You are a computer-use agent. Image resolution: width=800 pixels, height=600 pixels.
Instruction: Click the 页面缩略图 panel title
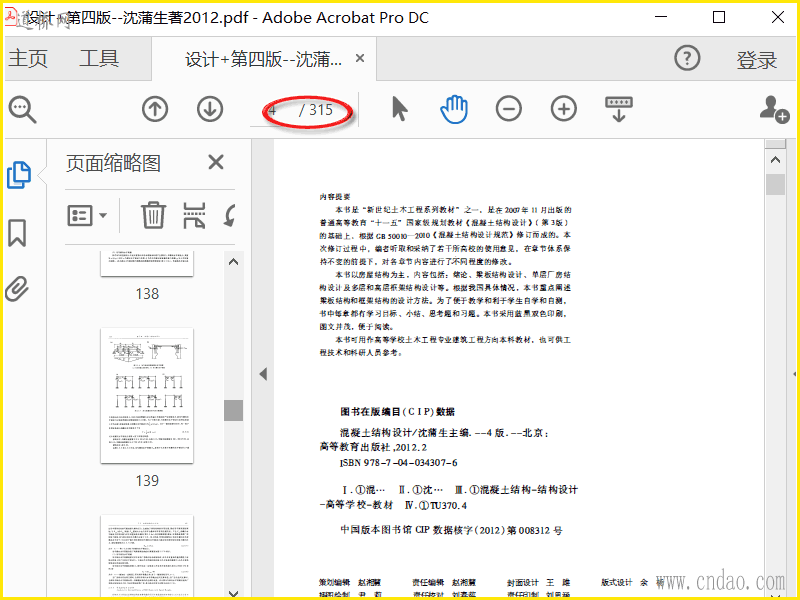coord(113,163)
